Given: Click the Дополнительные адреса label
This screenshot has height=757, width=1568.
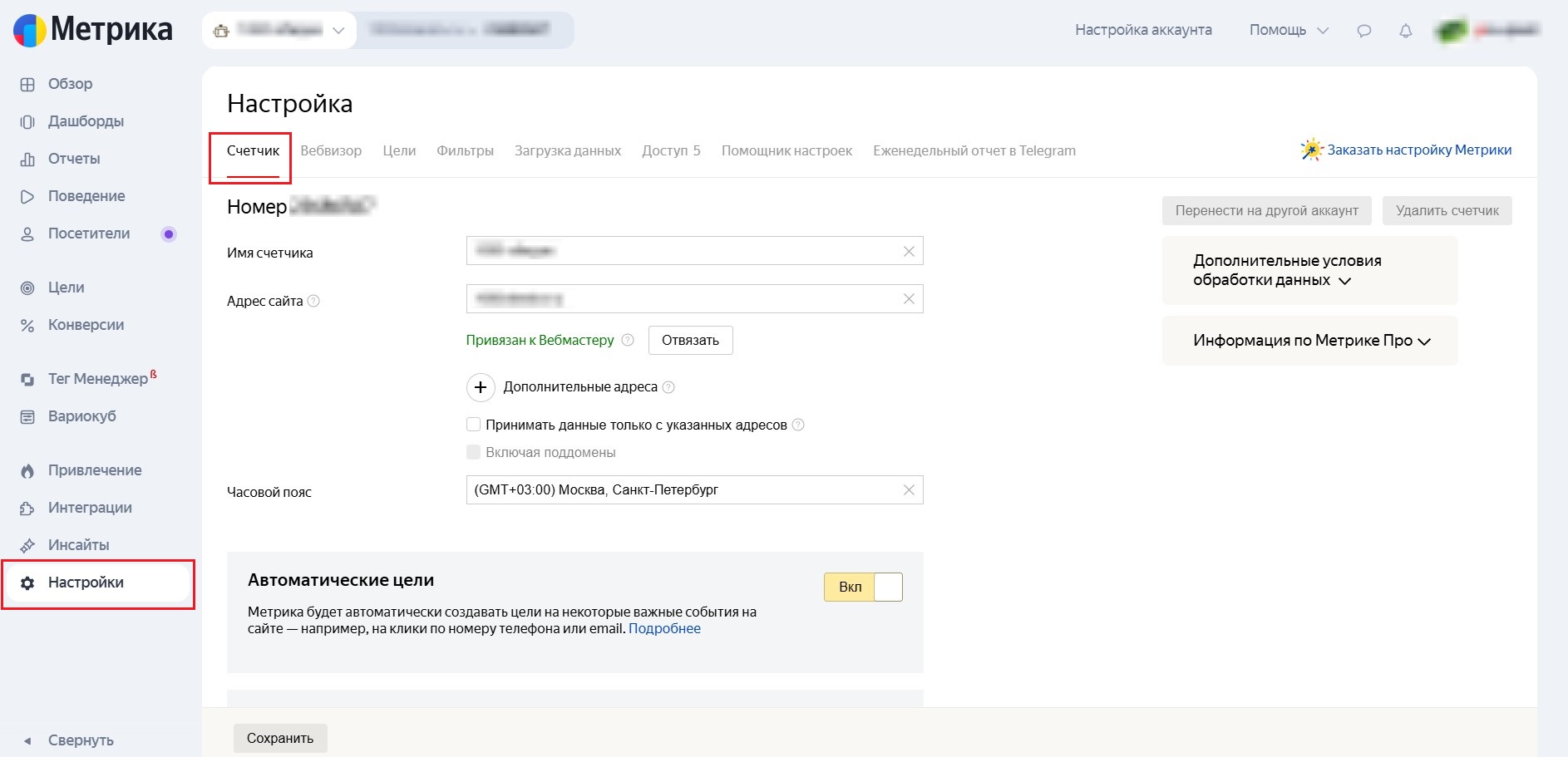Looking at the screenshot, I should [580, 387].
